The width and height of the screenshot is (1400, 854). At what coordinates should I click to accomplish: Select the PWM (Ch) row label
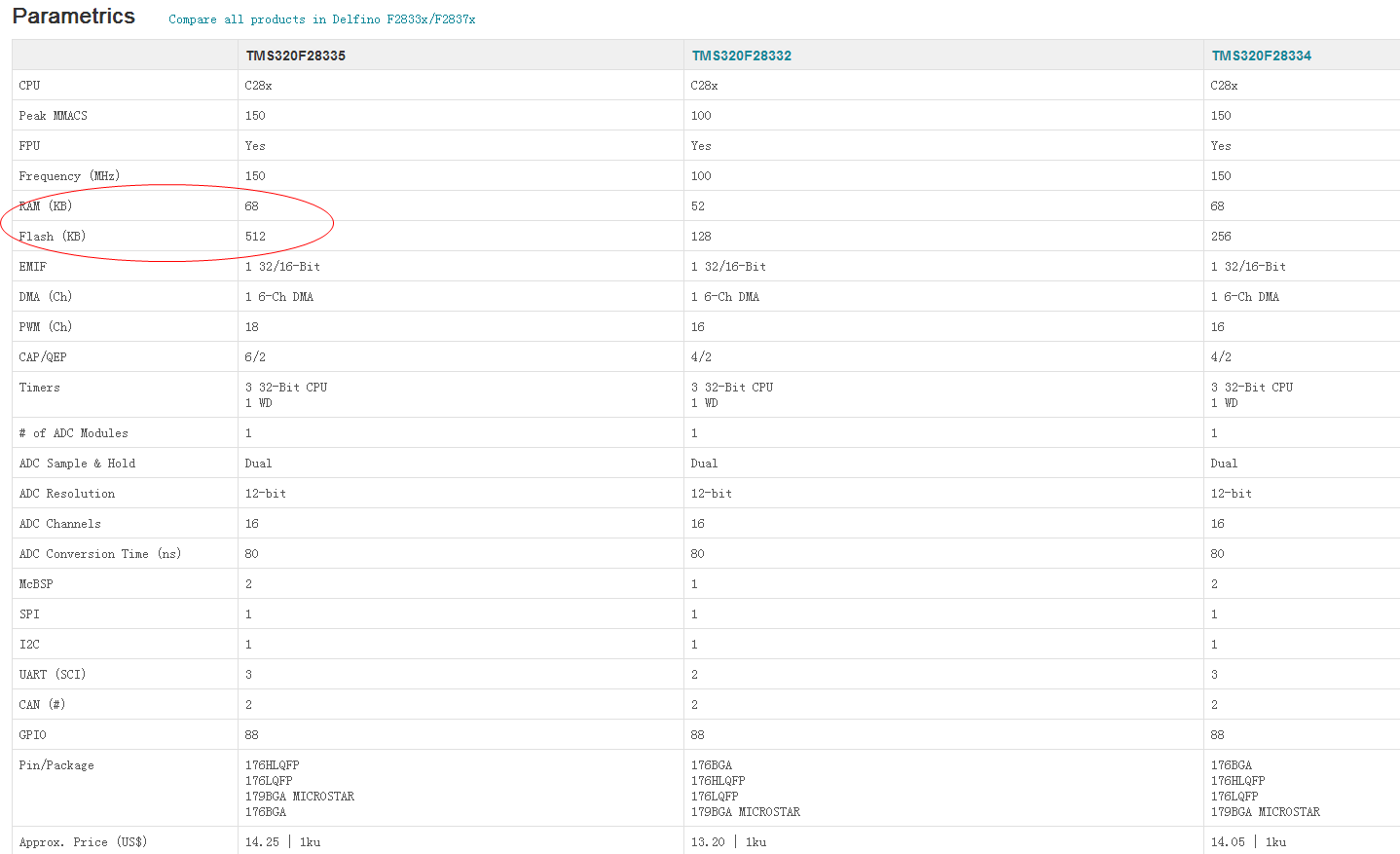[45, 327]
